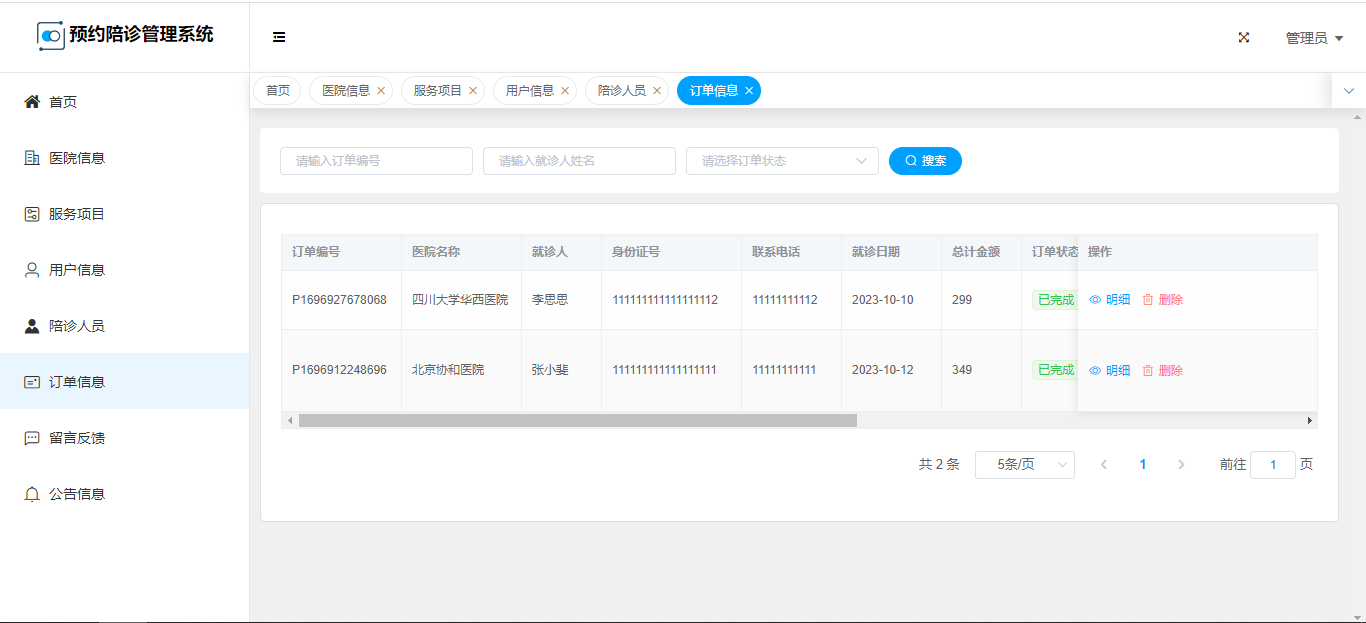Expand the 请选择订单状态 dropdown
The height and width of the screenshot is (623, 1366).
point(781,161)
